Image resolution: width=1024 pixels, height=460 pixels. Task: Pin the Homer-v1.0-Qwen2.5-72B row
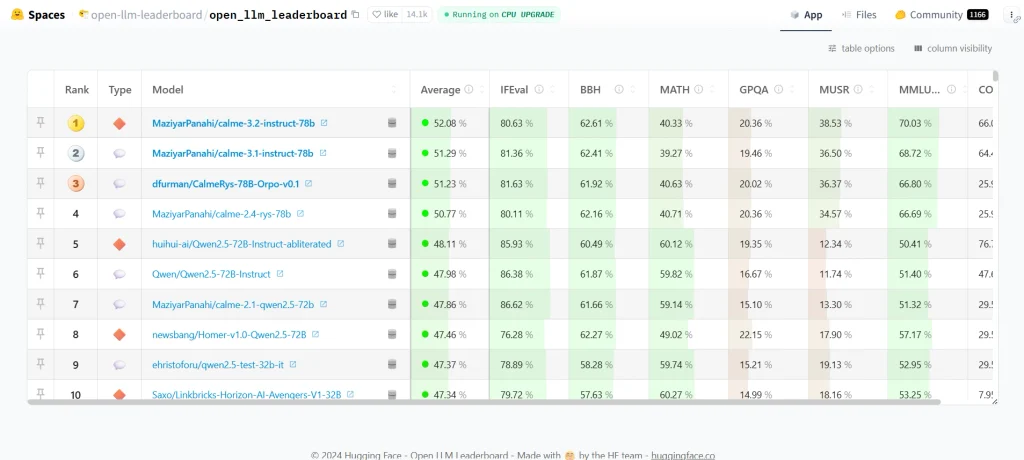40,334
